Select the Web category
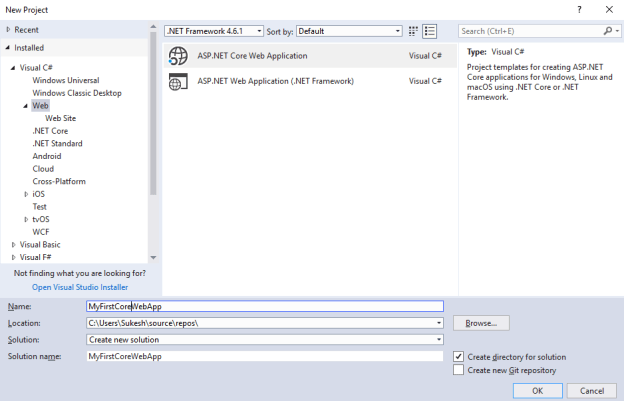 [x=40, y=106]
